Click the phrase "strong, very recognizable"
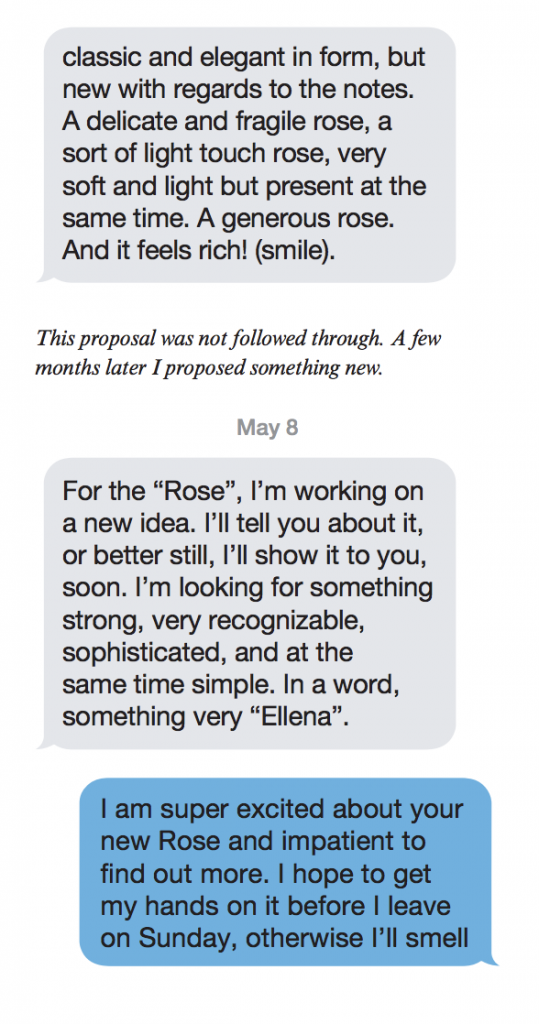The height and width of the screenshot is (1024, 539). tap(213, 620)
